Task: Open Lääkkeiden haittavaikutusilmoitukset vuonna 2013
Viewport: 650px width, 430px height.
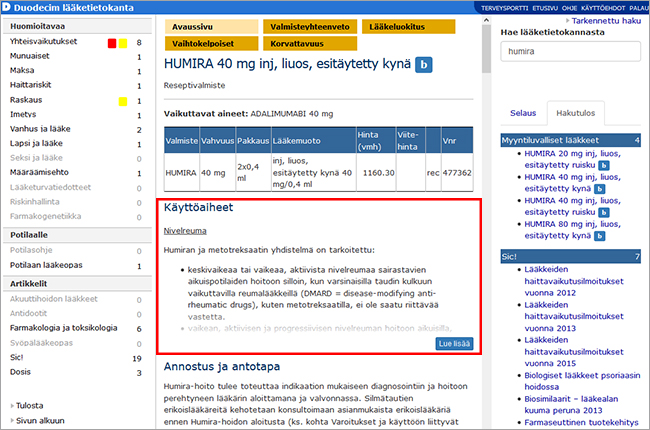Action: click(574, 316)
